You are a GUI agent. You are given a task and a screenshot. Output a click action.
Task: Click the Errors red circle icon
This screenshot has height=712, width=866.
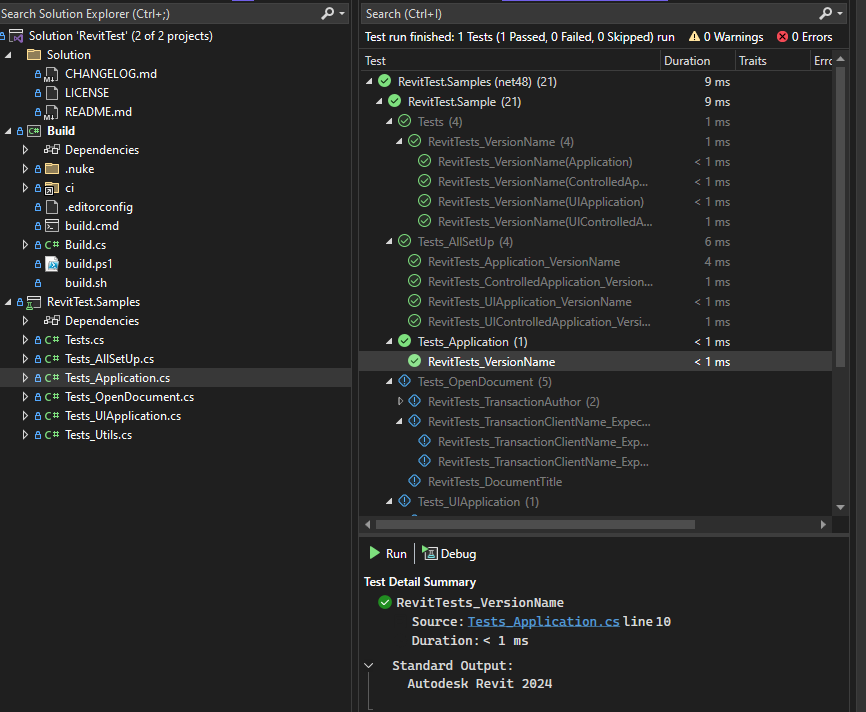coord(782,37)
